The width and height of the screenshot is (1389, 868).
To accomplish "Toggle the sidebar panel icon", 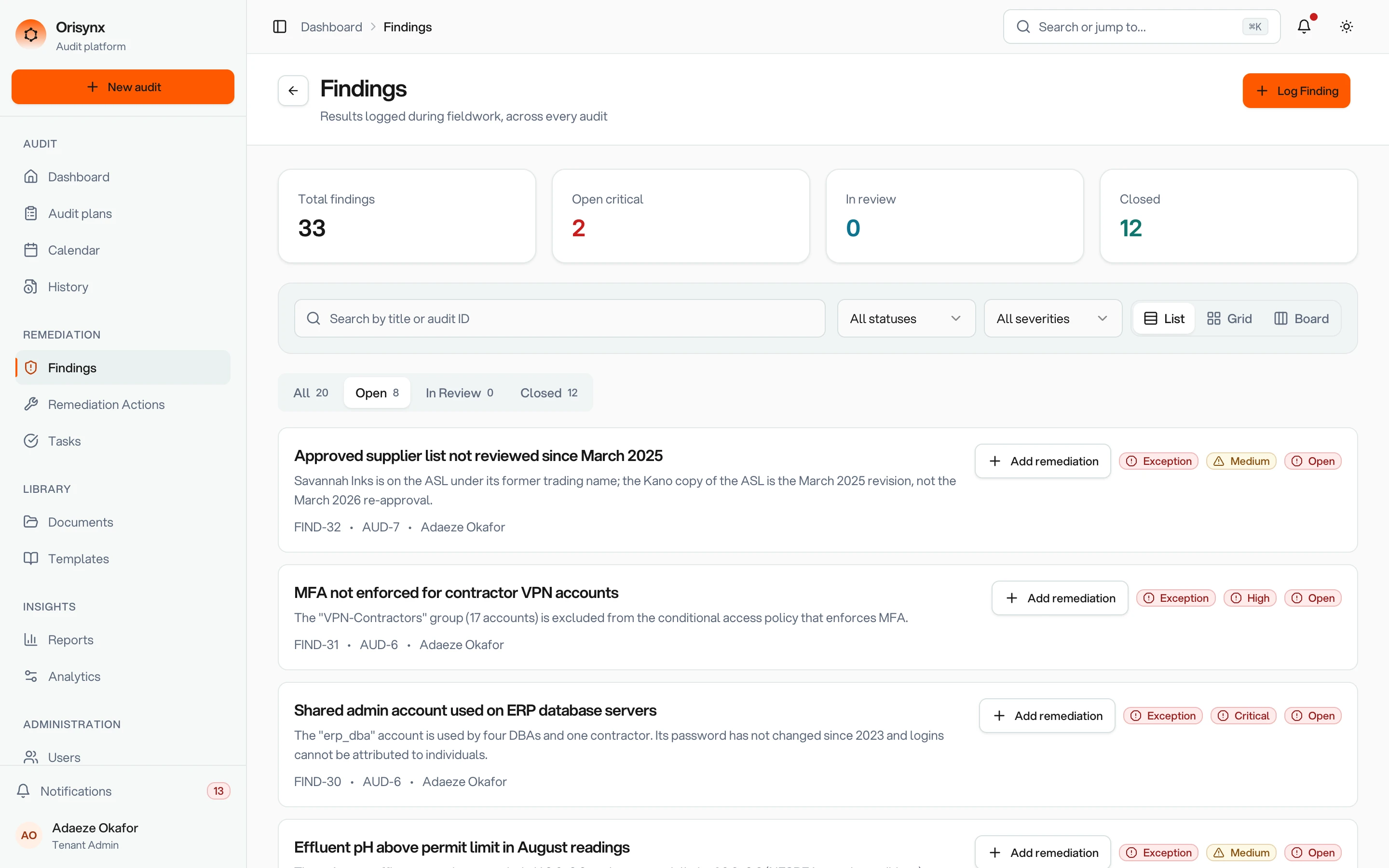I will point(280,27).
